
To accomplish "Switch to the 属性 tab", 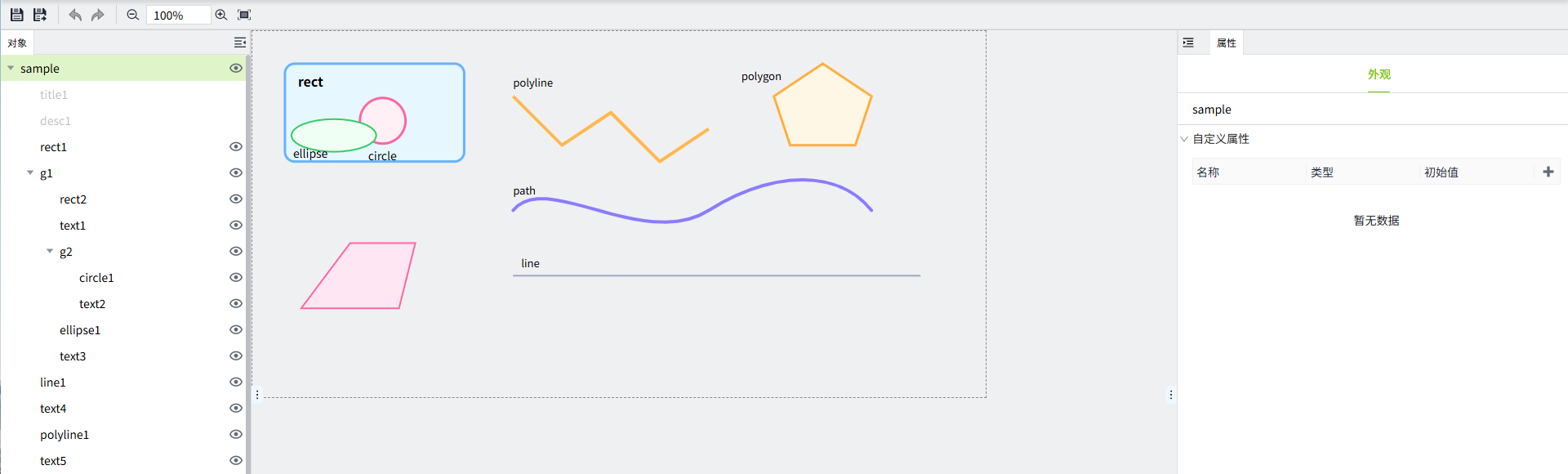I will 1226,43.
